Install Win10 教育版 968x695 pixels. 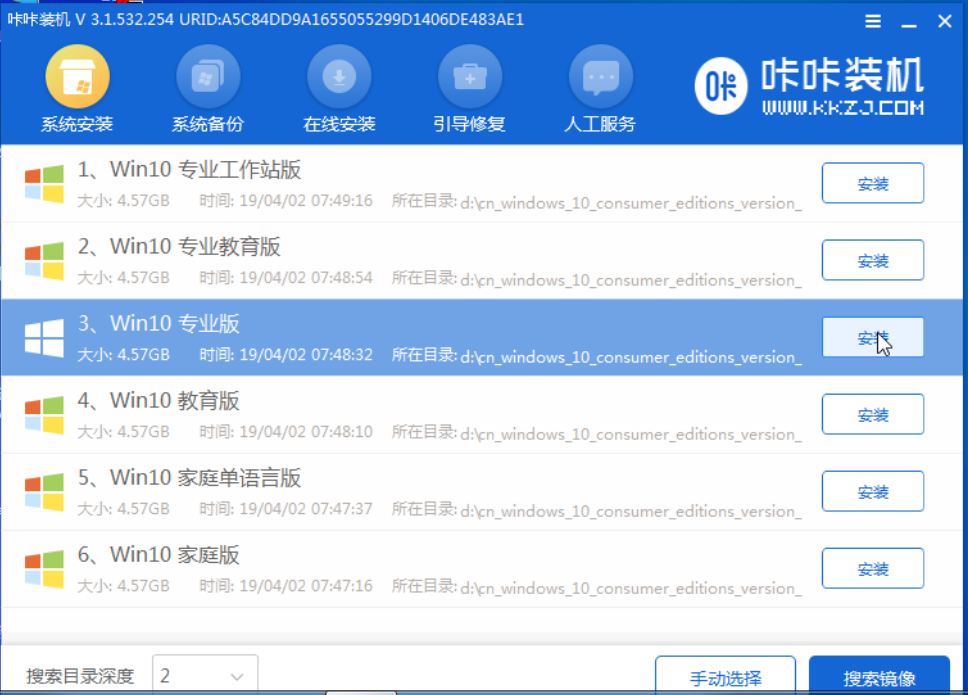click(x=872, y=415)
